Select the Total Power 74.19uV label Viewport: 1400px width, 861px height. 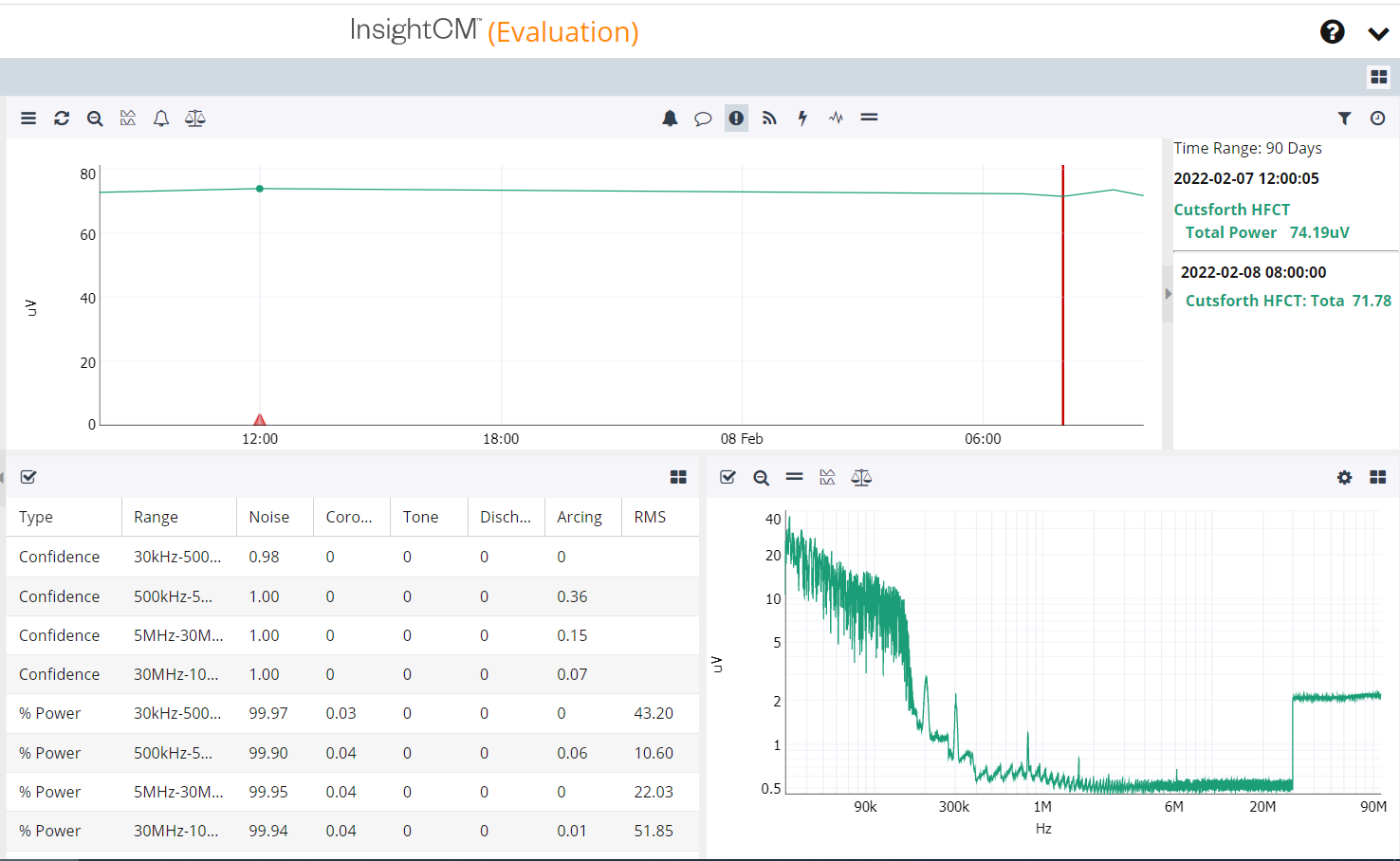coord(1266,232)
